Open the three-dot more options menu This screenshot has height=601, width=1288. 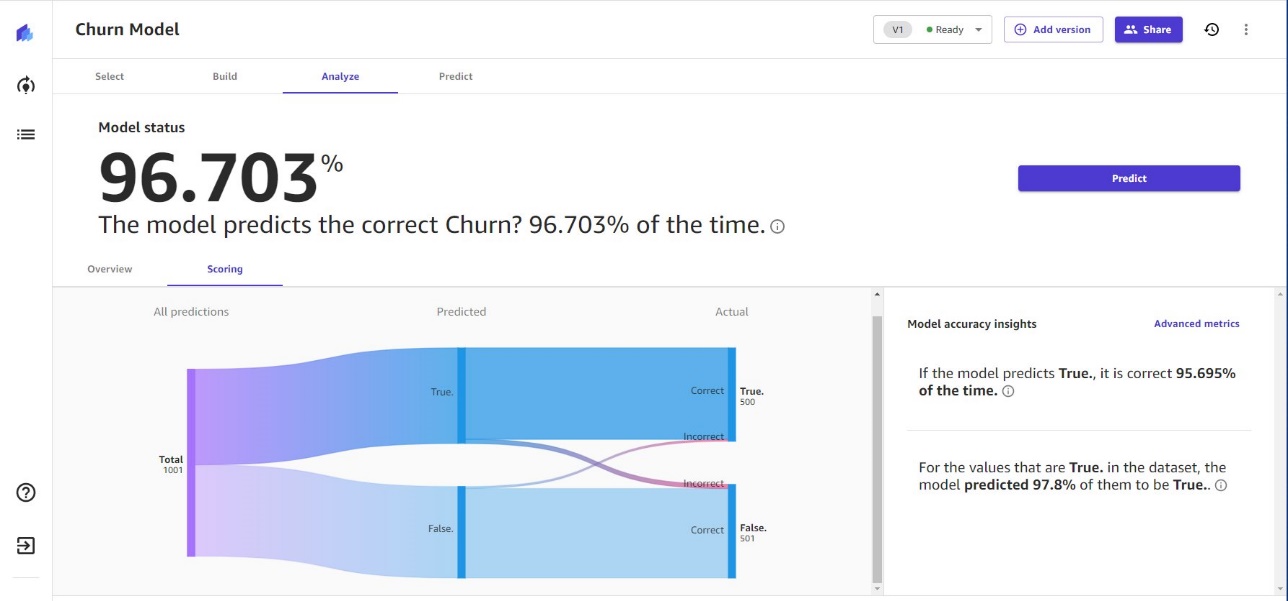1246,30
